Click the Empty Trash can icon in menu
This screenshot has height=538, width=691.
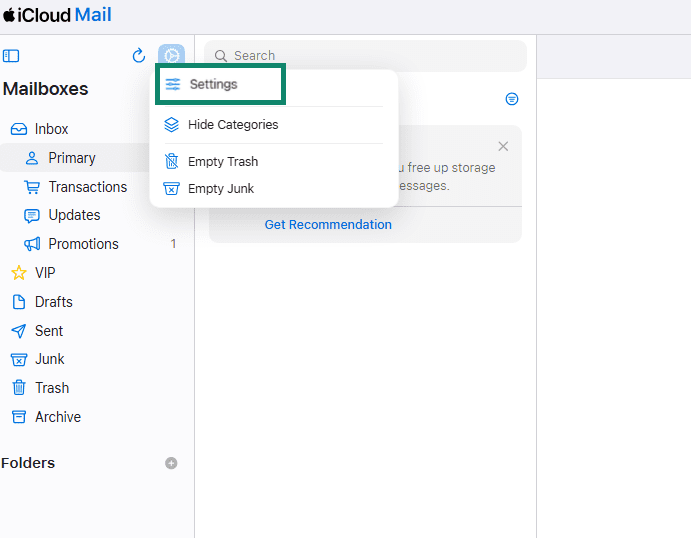(171, 161)
